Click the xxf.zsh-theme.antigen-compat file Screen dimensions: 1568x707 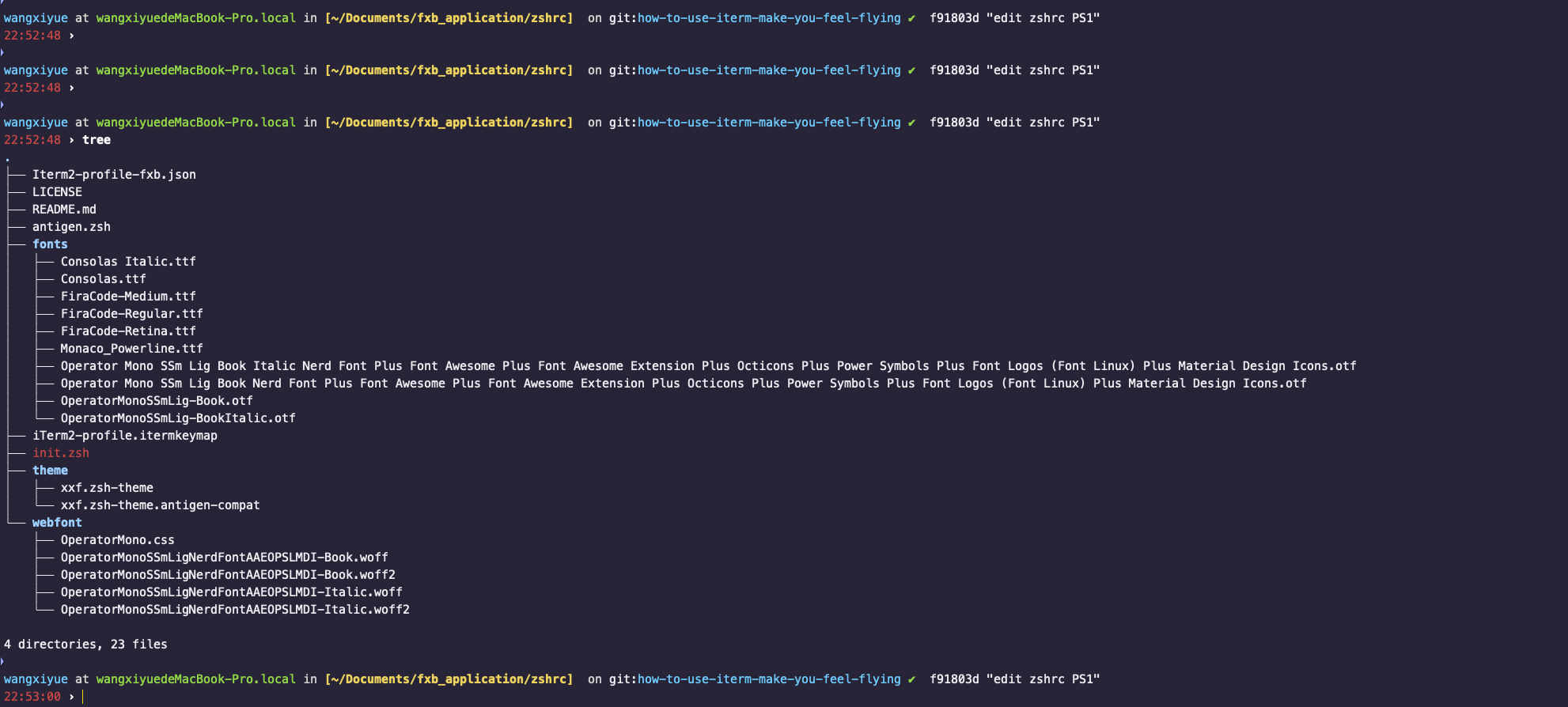point(160,505)
